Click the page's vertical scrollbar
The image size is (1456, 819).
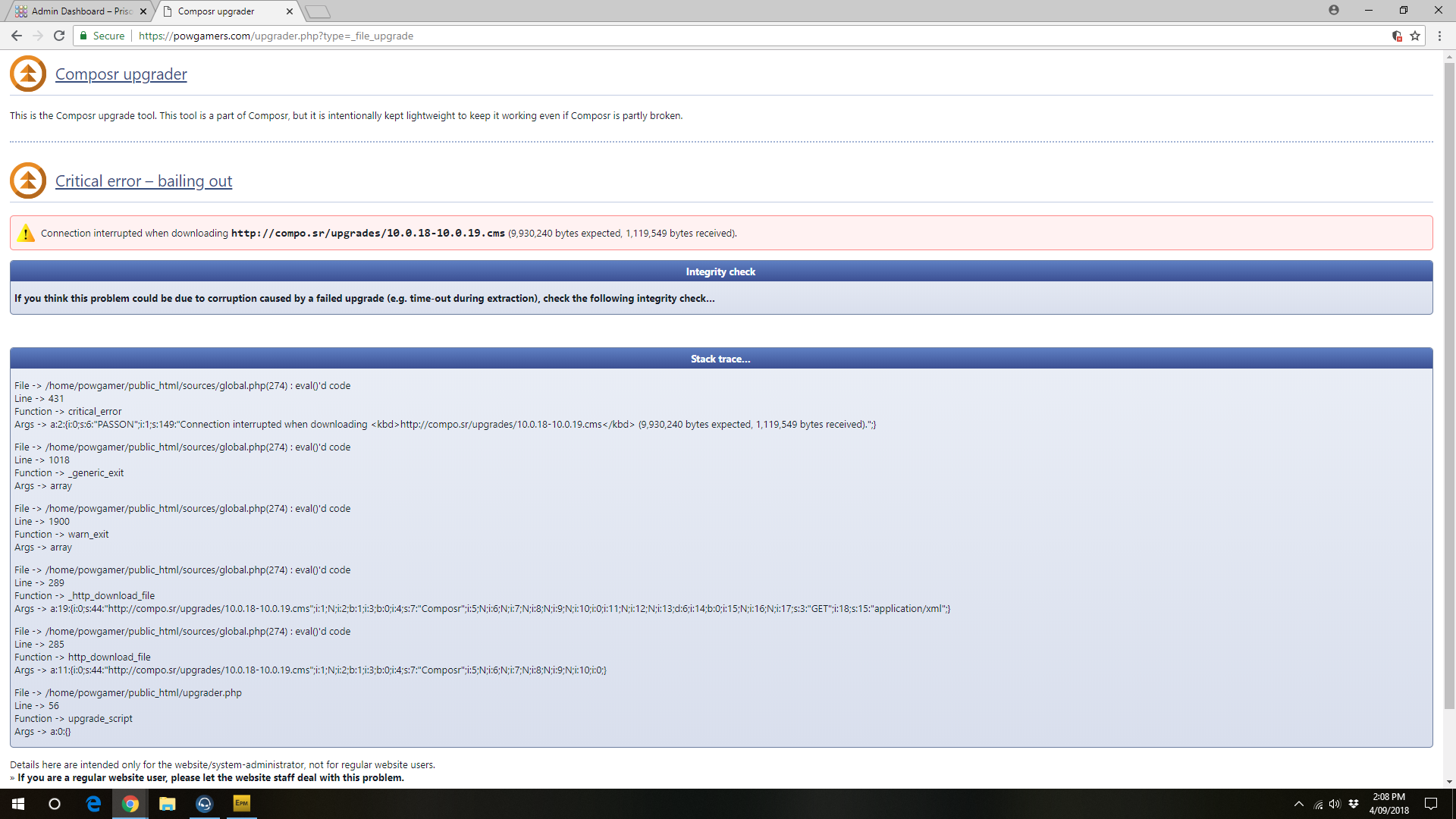coord(1449,379)
